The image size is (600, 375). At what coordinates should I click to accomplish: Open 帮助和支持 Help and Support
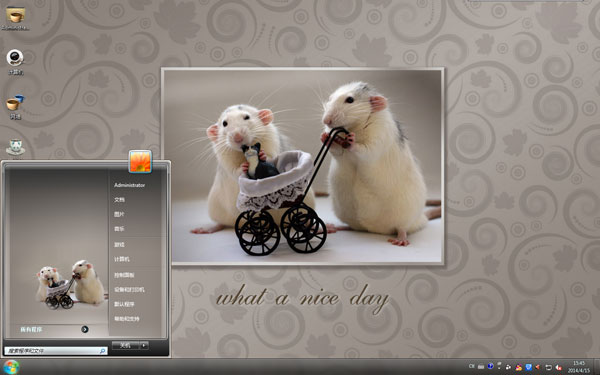pyautogui.click(x=127, y=319)
